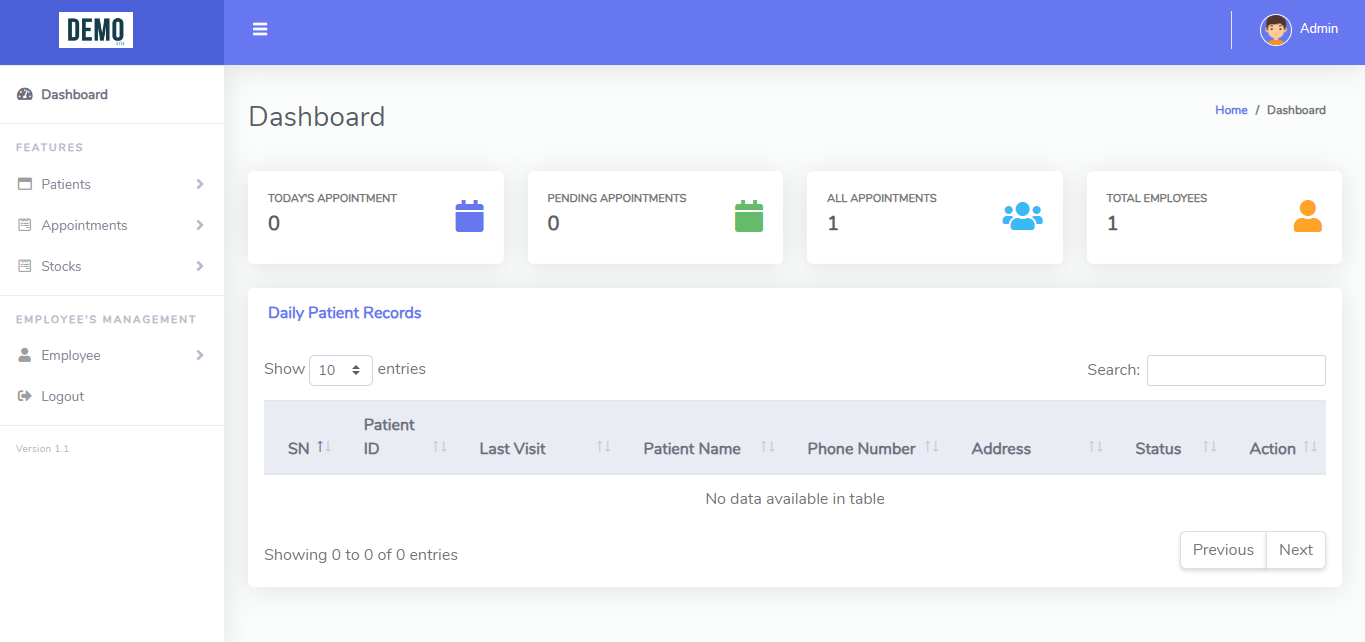Click into the table Search field

click(x=1235, y=370)
